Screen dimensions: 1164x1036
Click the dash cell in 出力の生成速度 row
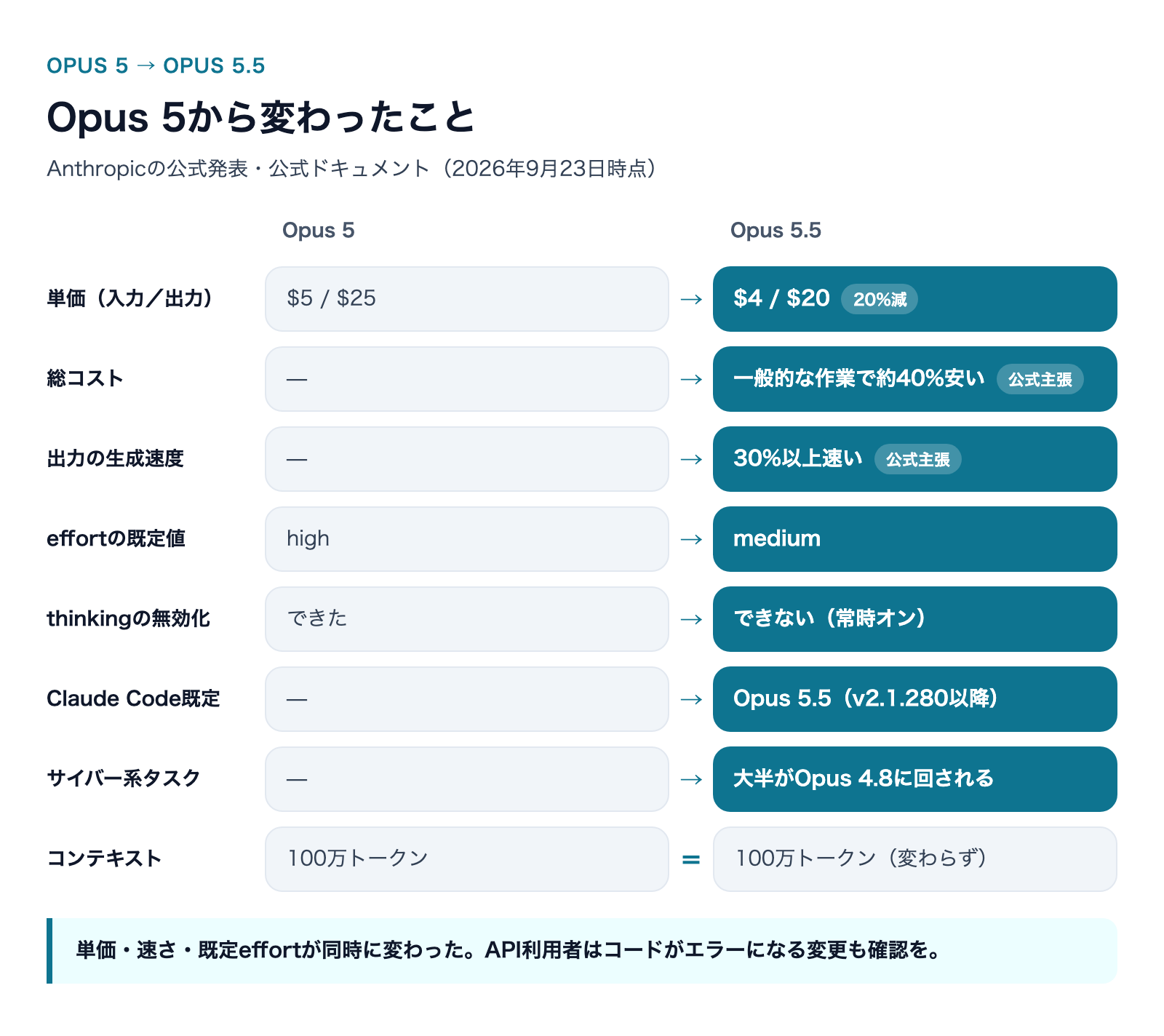click(x=466, y=459)
